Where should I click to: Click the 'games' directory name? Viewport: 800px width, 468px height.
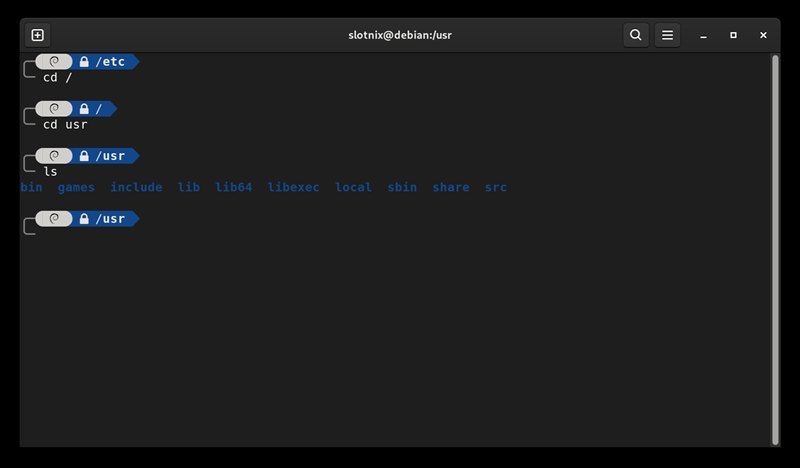(76, 188)
